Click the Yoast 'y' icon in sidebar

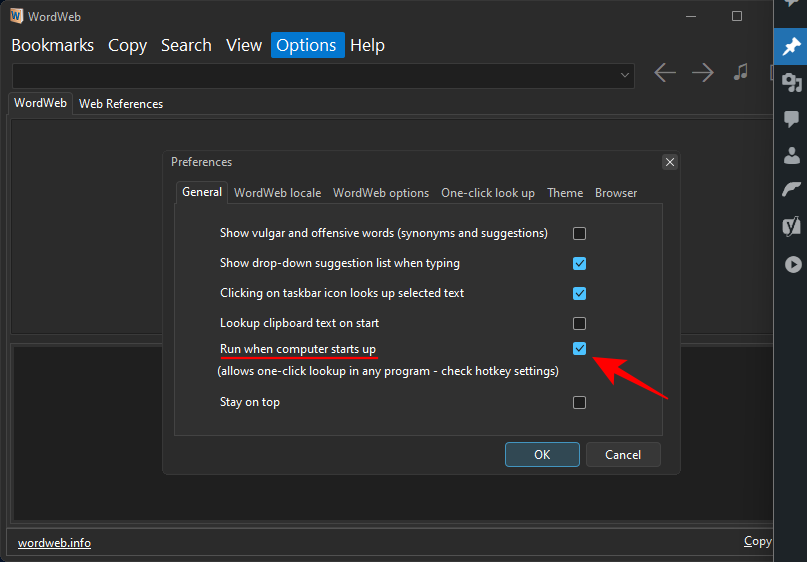click(791, 227)
